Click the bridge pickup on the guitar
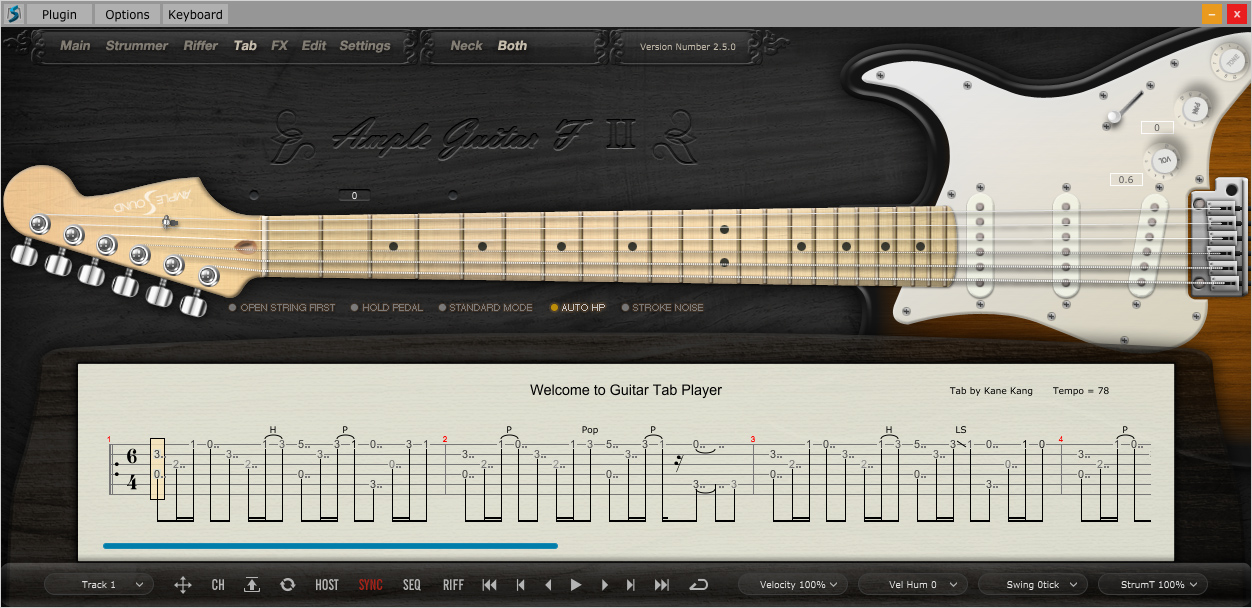1252x608 pixels. tap(1149, 244)
